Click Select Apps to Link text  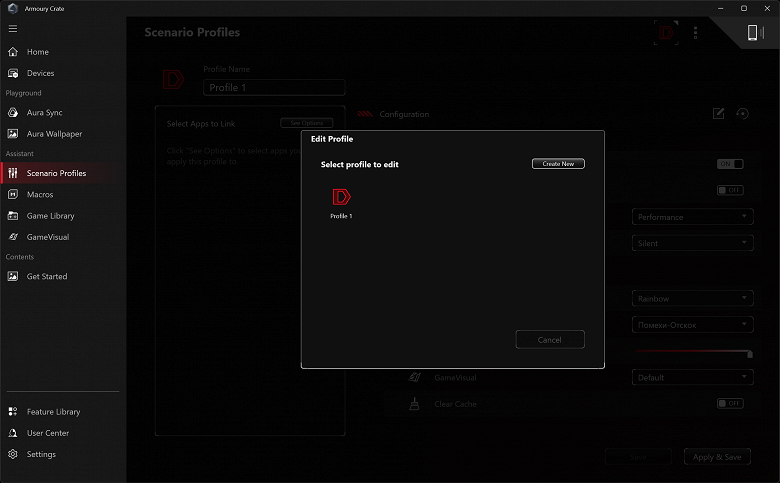(201, 124)
